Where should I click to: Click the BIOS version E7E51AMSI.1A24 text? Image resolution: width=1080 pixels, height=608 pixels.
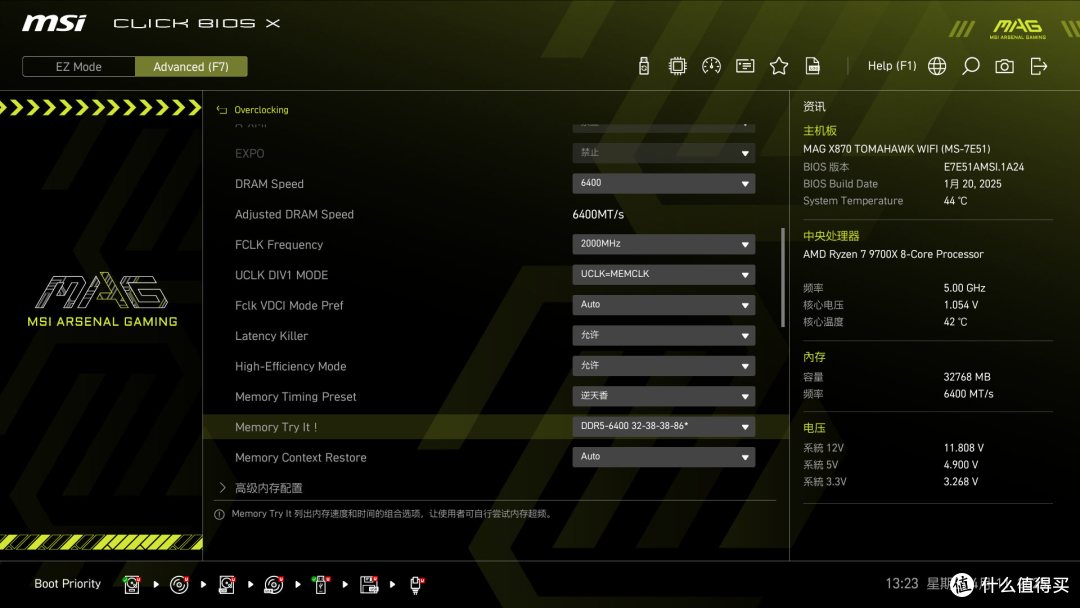tap(984, 167)
